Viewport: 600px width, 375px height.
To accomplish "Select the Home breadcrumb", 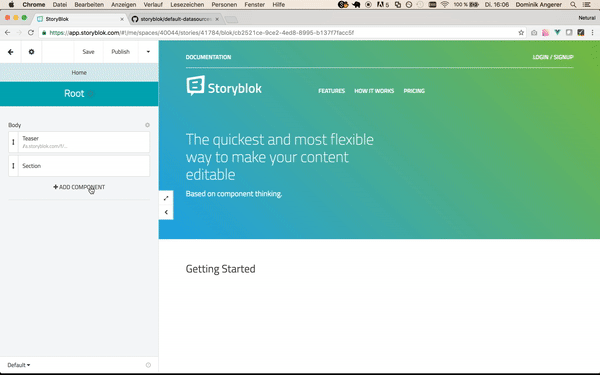I will tap(79, 72).
